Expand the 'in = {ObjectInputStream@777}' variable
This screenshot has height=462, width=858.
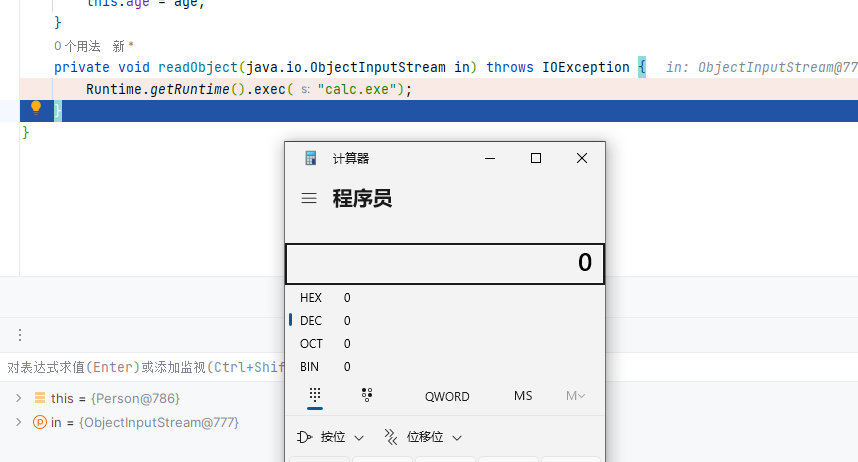tap(19, 423)
